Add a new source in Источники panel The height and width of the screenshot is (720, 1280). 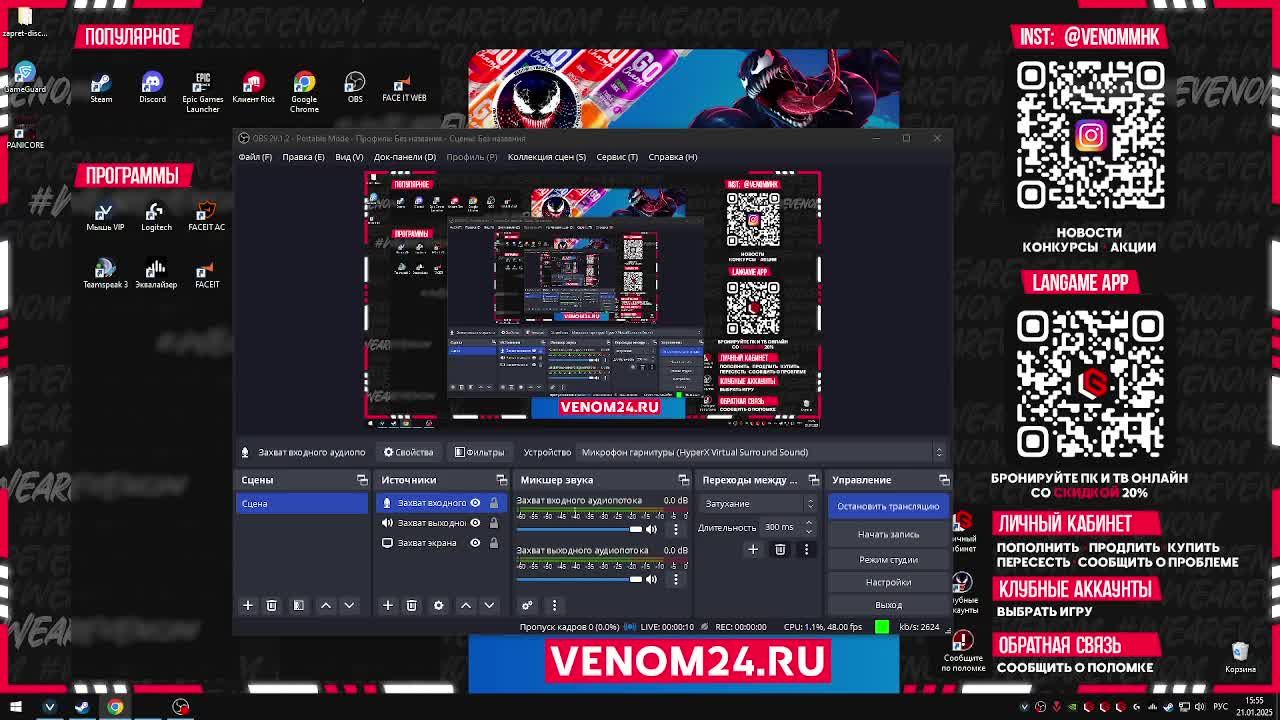(x=388, y=605)
